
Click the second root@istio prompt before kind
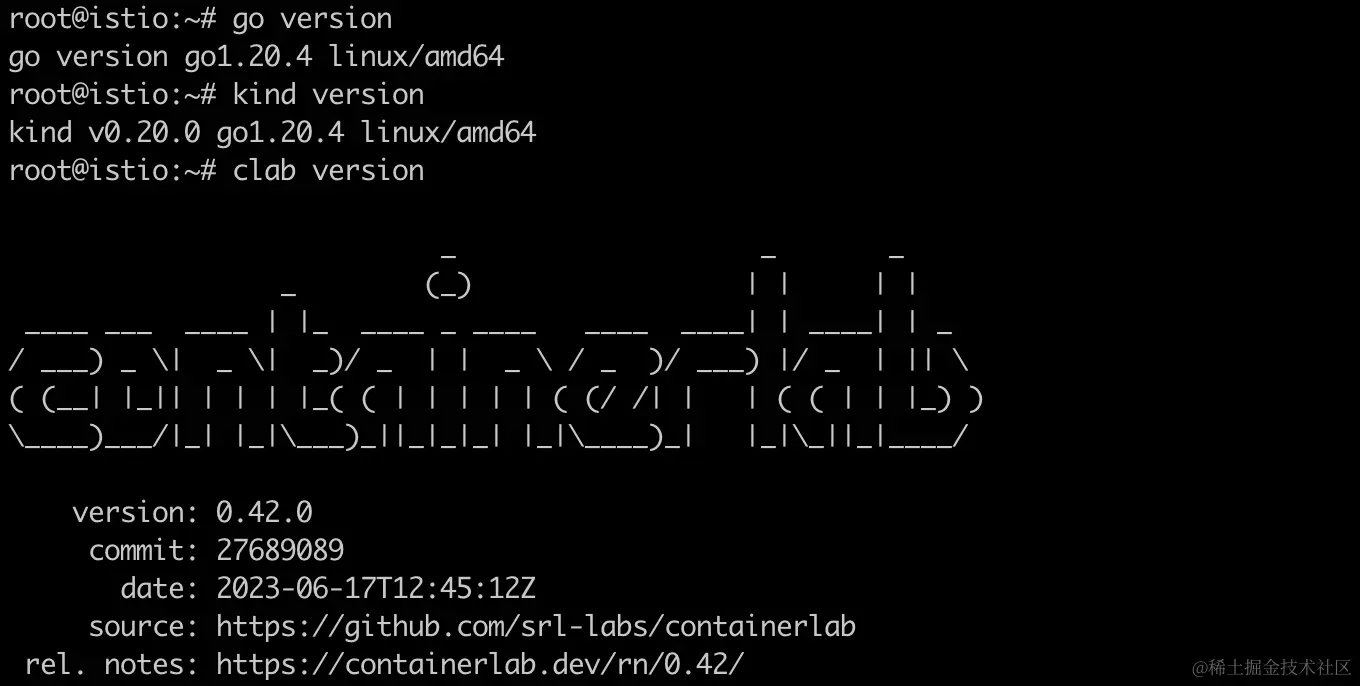click(112, 95)
